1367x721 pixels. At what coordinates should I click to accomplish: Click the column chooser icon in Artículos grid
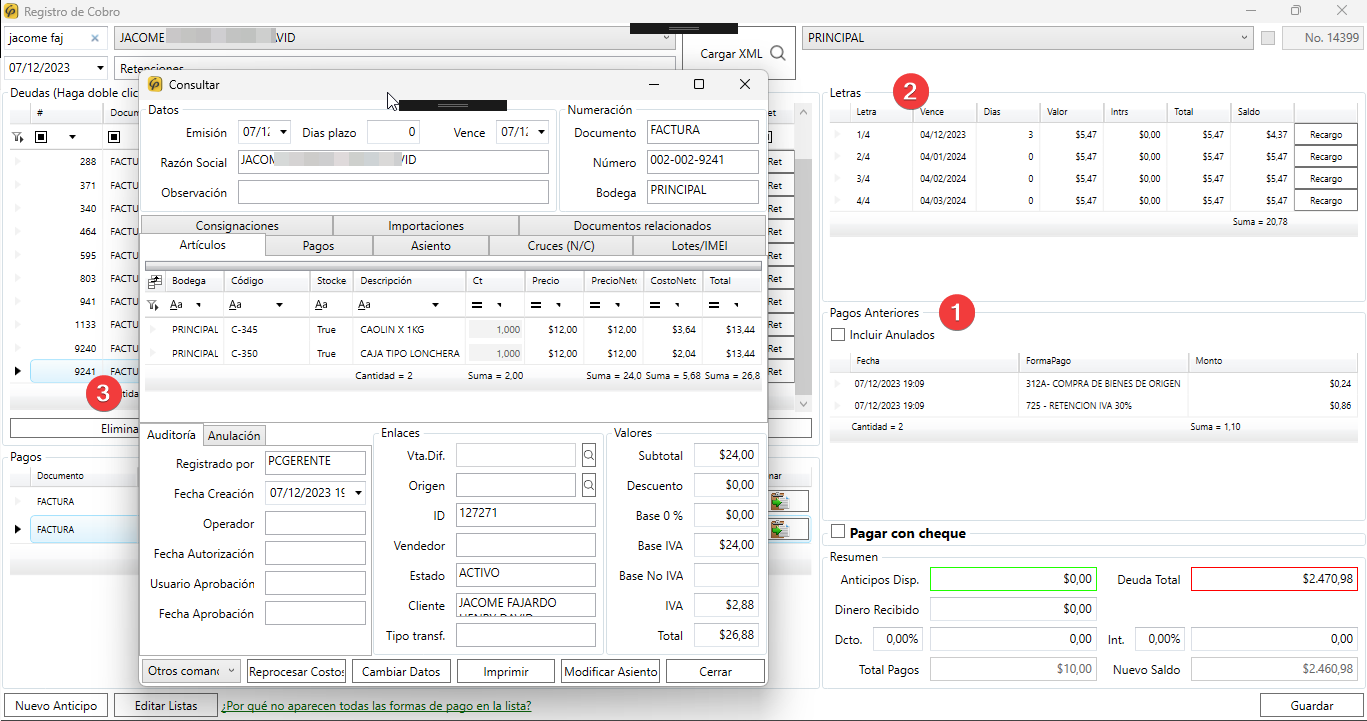154,281
